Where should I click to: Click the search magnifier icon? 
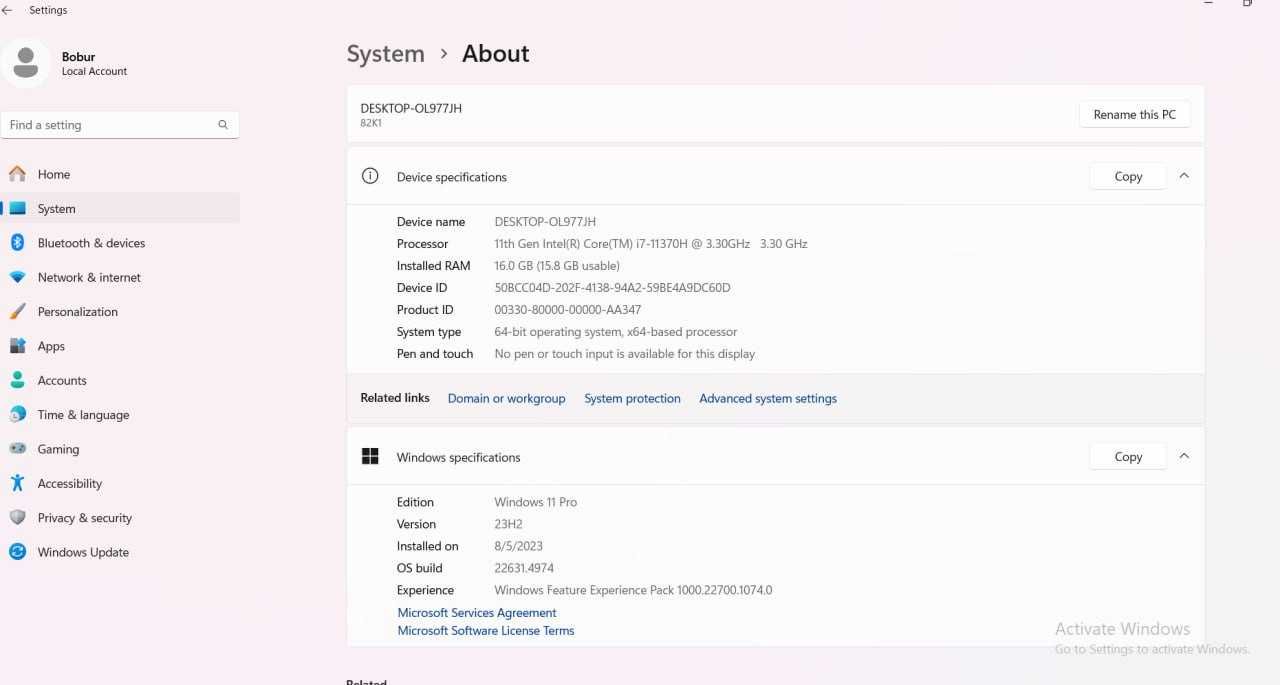pos(223,125)
